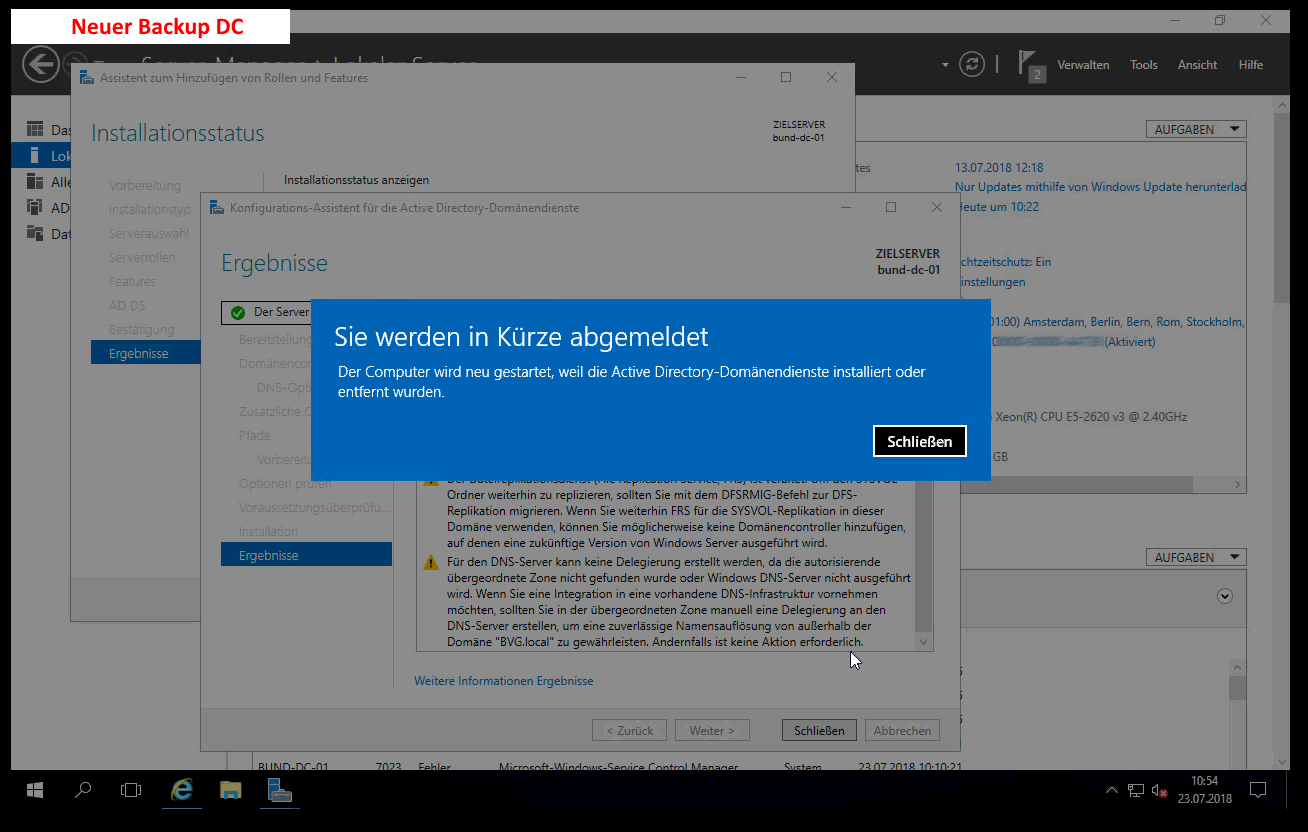Open the Weitere Informationen Ergebnisse link
Viewport: 1308px width, 832px height.
[x=504, y=681]
